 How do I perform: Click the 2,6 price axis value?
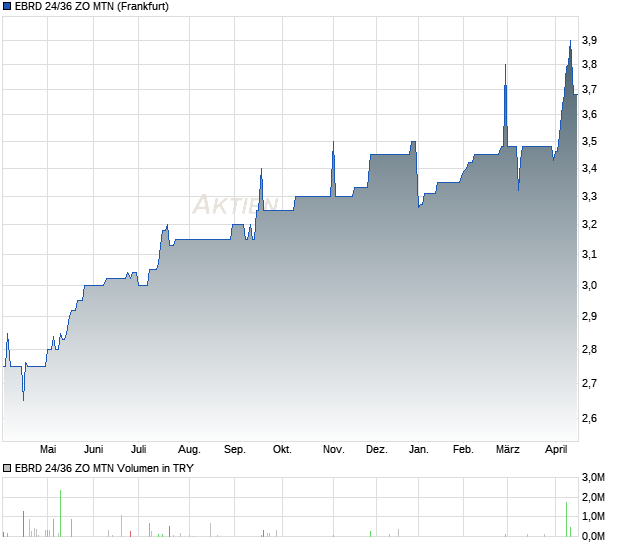589,418
